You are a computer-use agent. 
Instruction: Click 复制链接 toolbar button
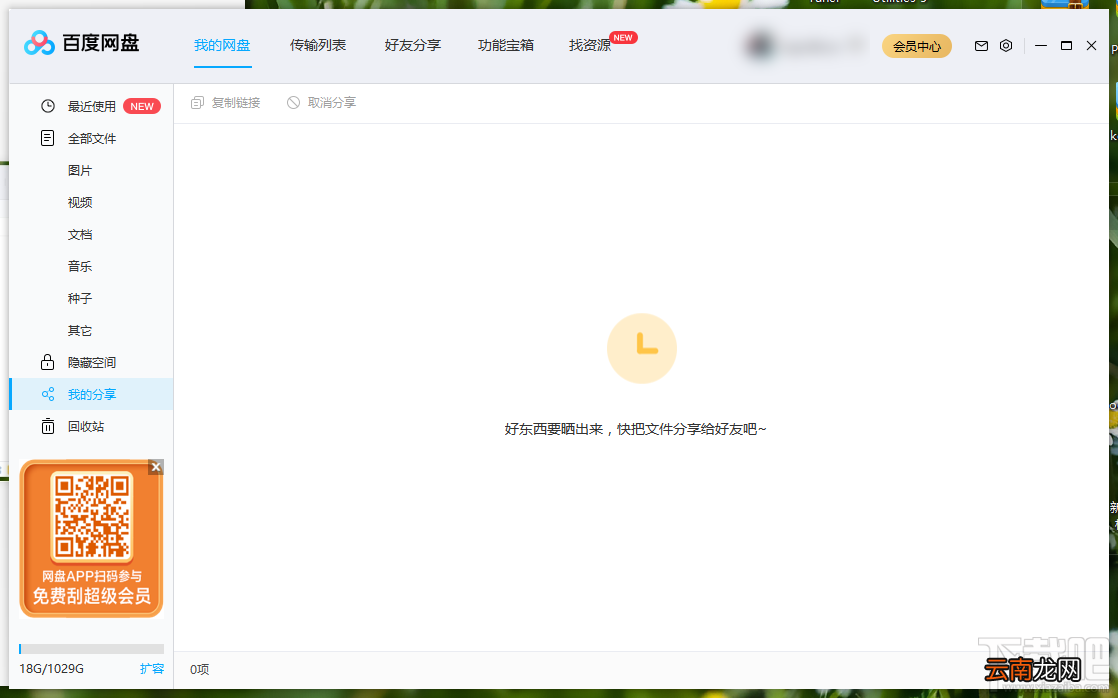click(226, 103)
